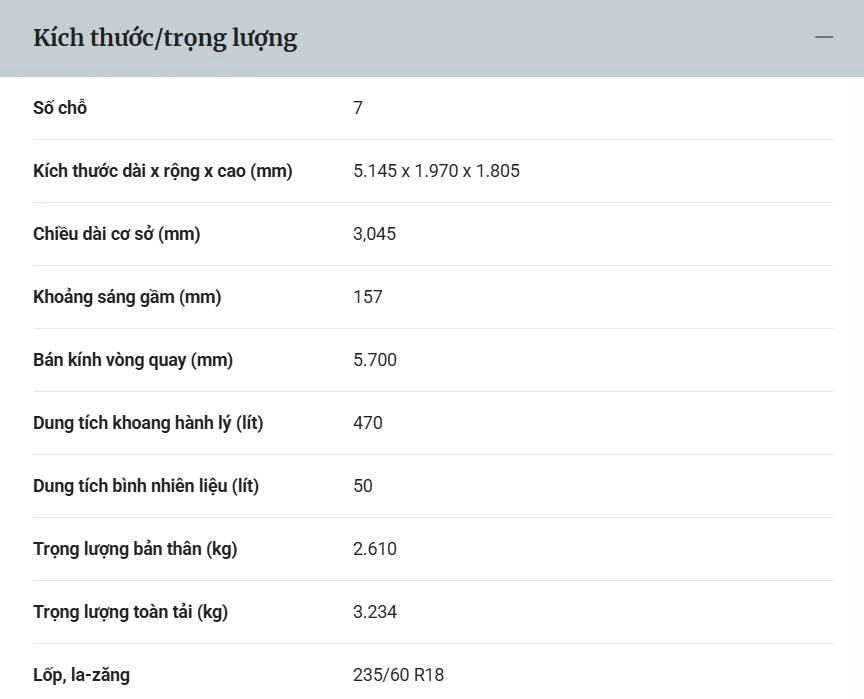The width and height of the screenshot is (864, 699).
Task: Click the Kích thước dài x rộng x cao label
Action: 163,171
